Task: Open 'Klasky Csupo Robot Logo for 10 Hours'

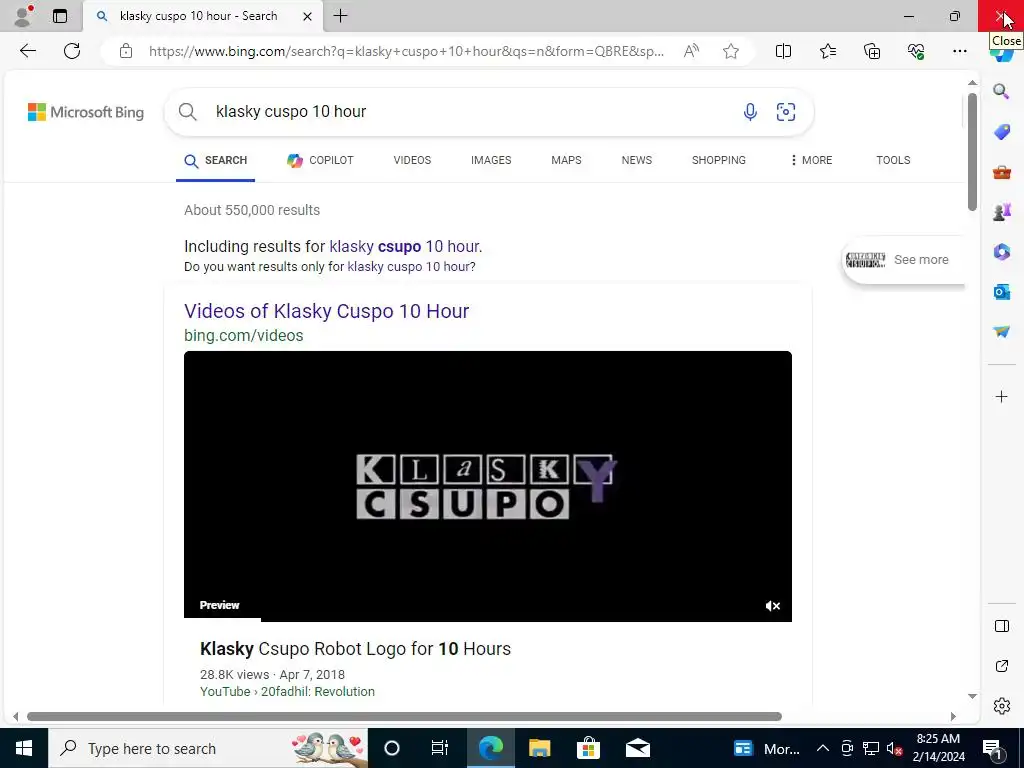Action: pos(355,648)
